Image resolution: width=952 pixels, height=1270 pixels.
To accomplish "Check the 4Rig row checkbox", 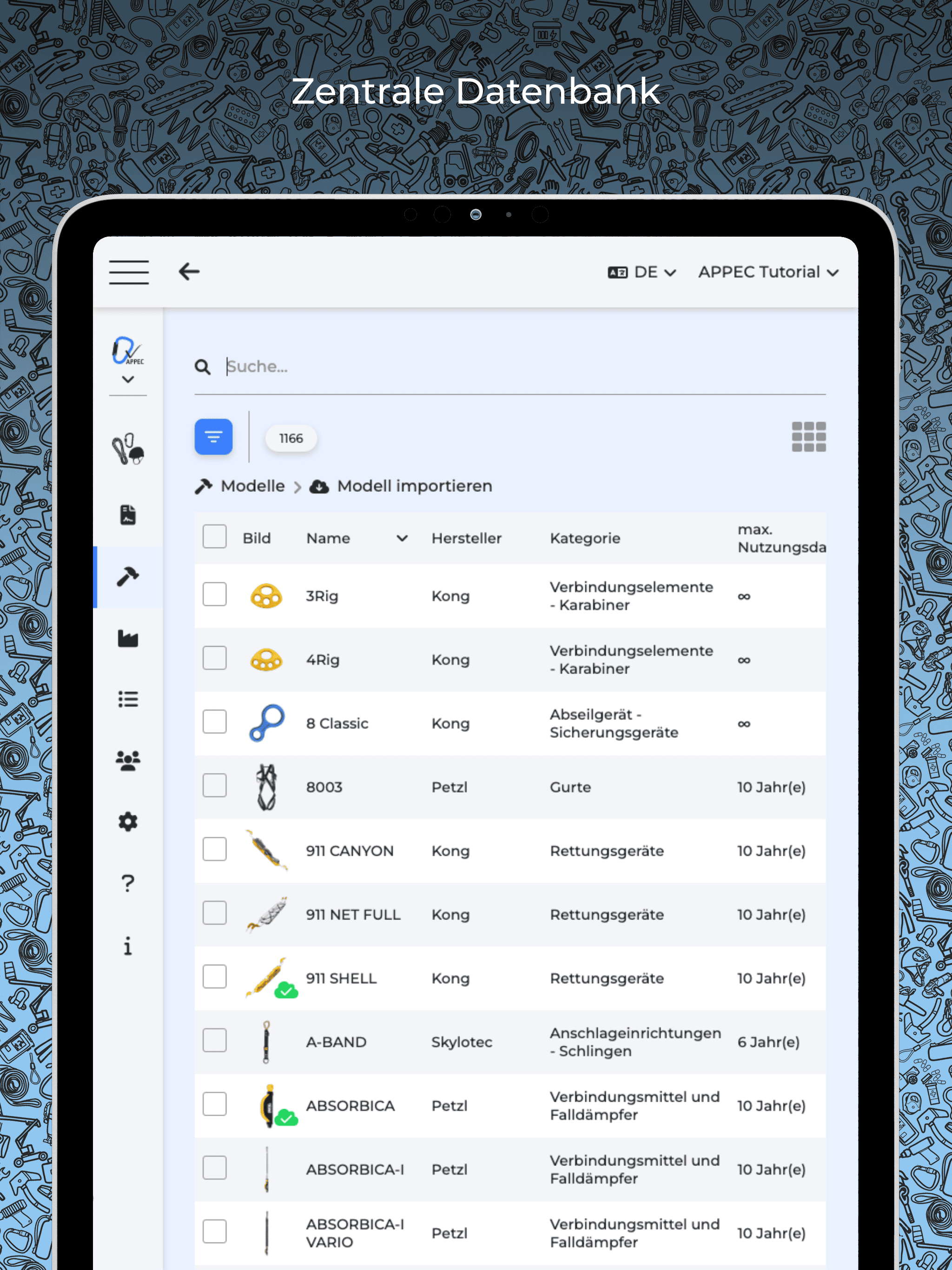I will [215, 658].
